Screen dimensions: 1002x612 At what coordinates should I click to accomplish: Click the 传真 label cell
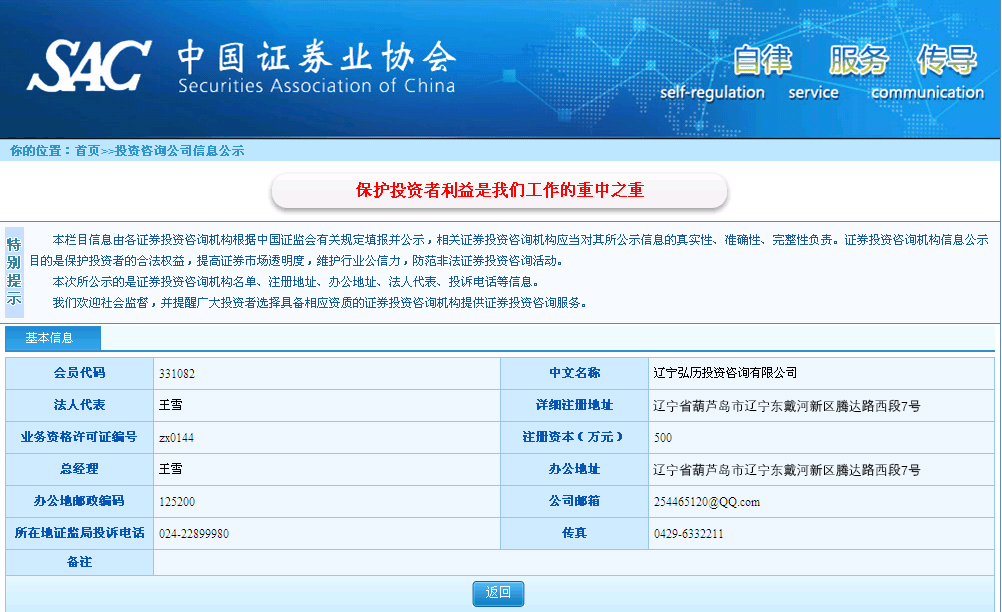pyautogui.click(x=574, y=533)
